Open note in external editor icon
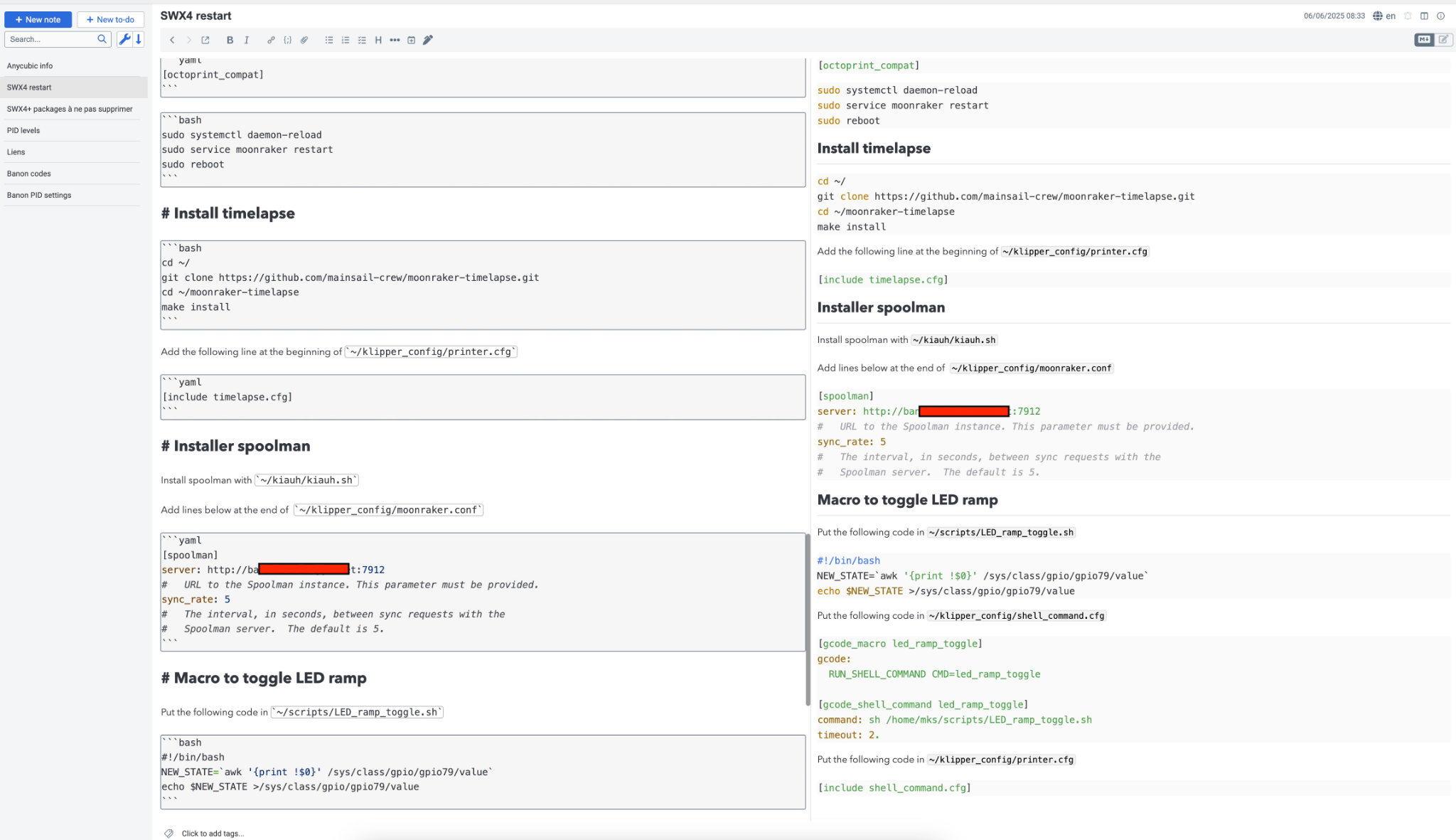This screenshot has height=840, width=1456. (x=205, y=40)
